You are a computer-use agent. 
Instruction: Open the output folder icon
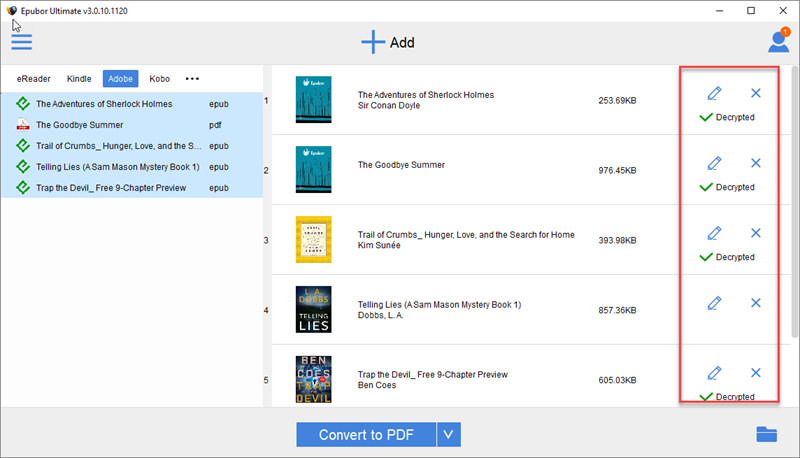(766, 434)
